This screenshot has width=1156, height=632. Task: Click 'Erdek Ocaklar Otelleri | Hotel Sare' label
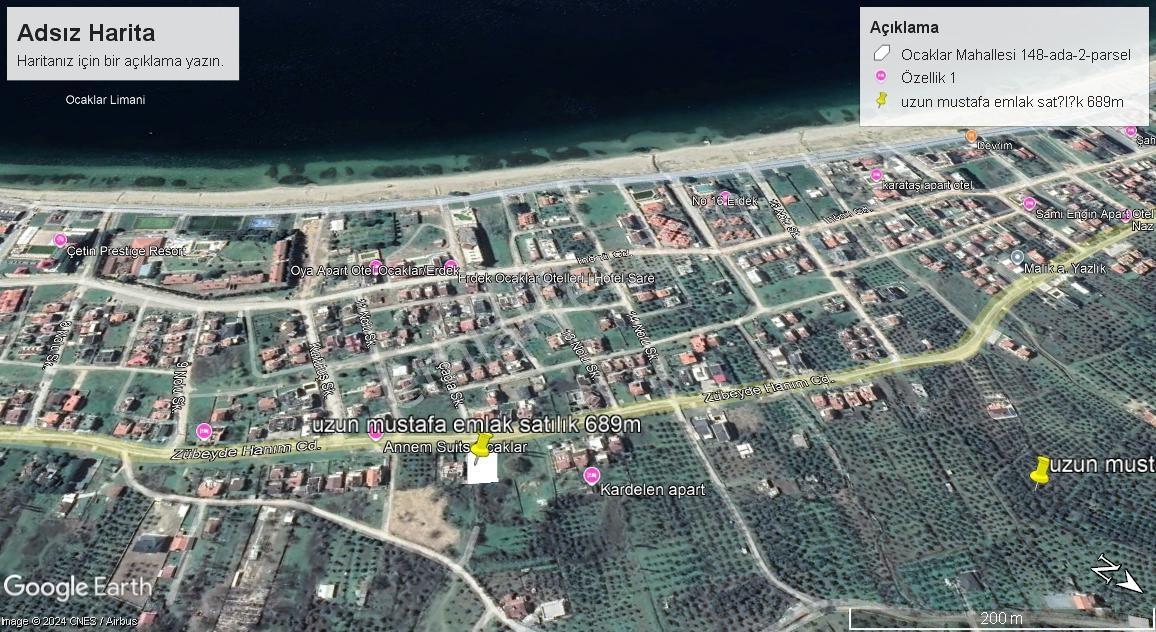pos(556,278)
